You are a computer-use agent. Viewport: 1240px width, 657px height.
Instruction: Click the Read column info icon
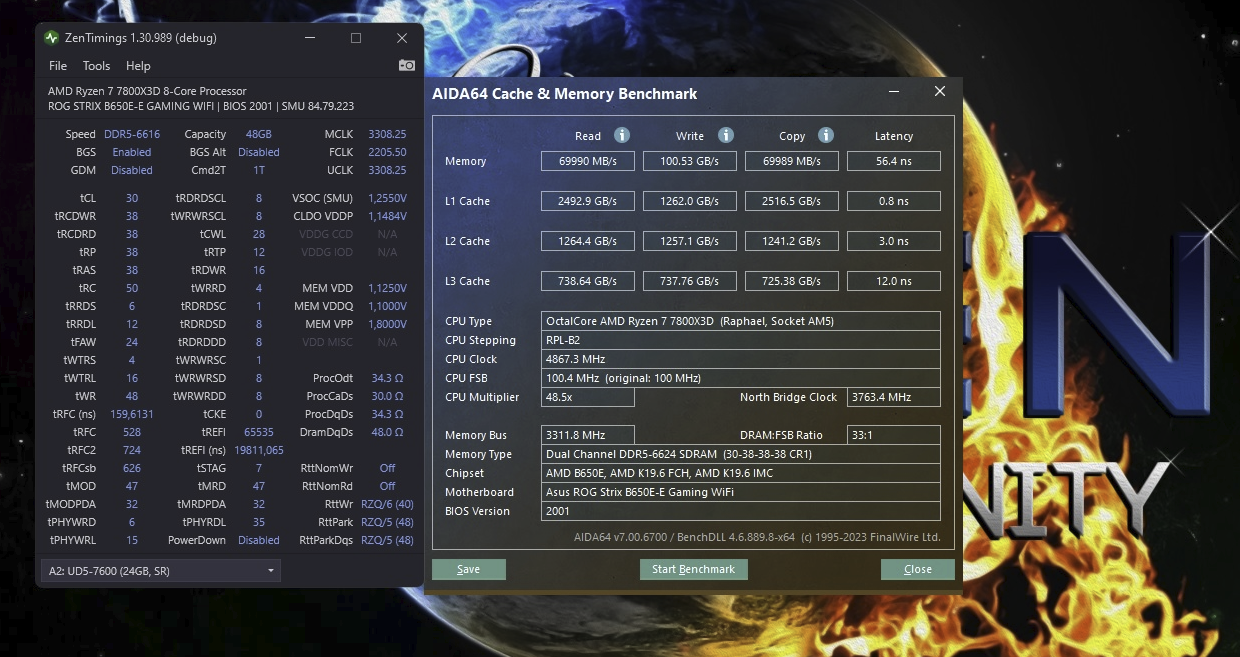coord(621,135)
